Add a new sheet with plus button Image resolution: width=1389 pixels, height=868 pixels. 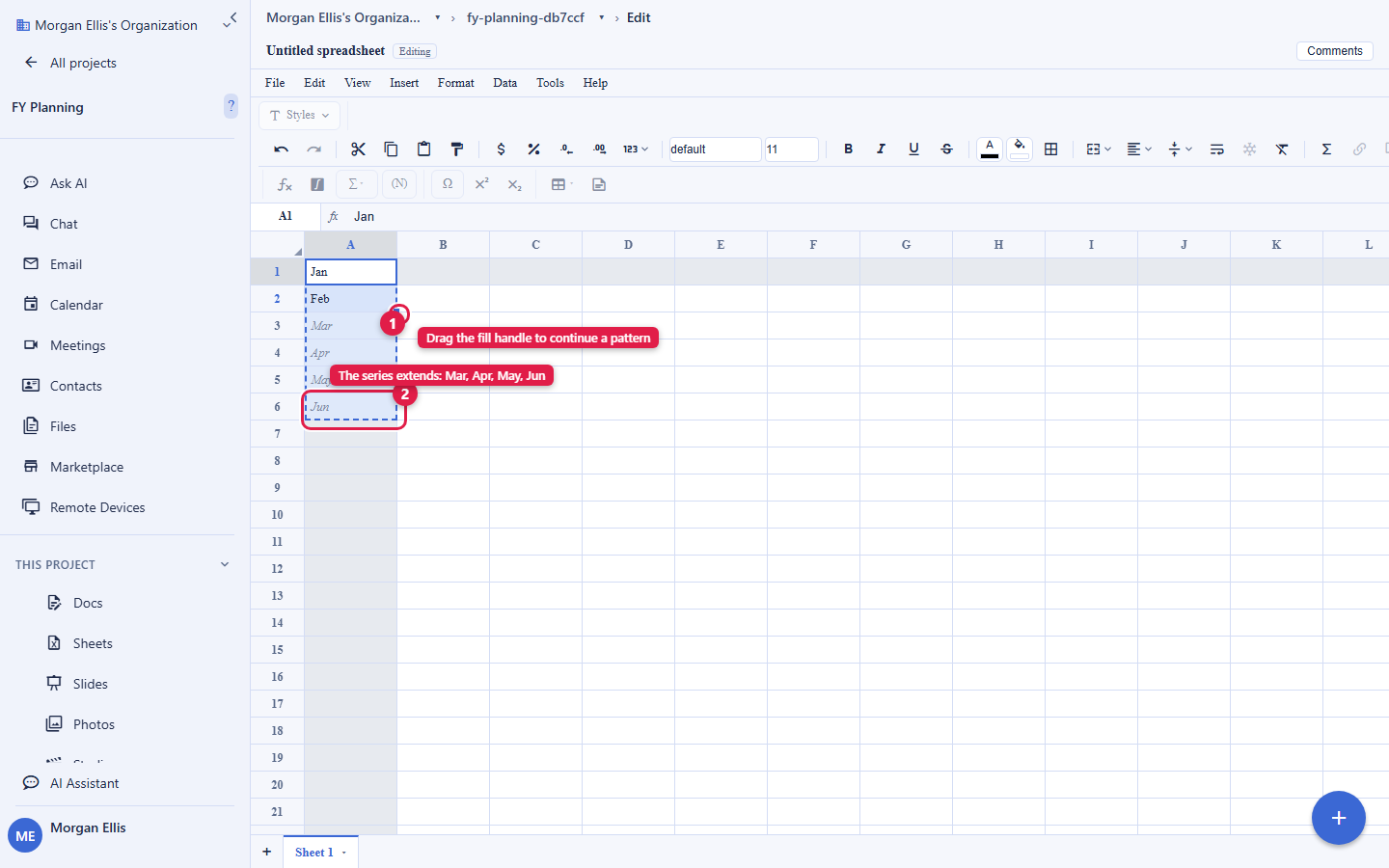pos(267,852)
